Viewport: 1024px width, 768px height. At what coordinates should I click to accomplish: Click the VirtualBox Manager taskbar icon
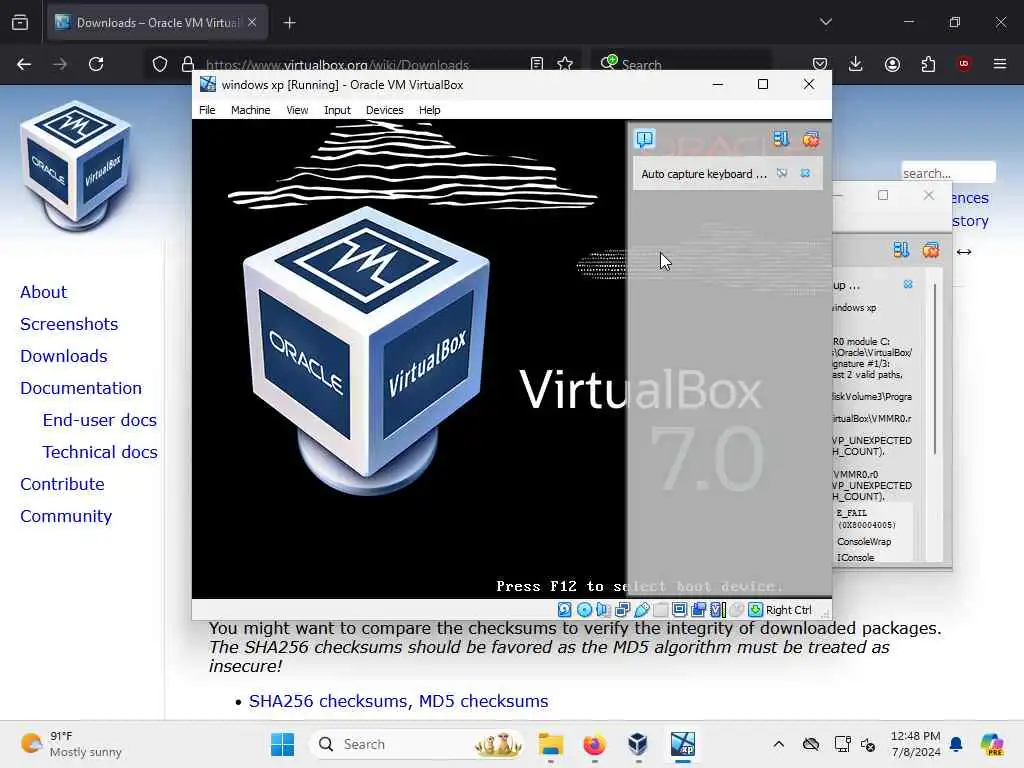coord(637,744)
